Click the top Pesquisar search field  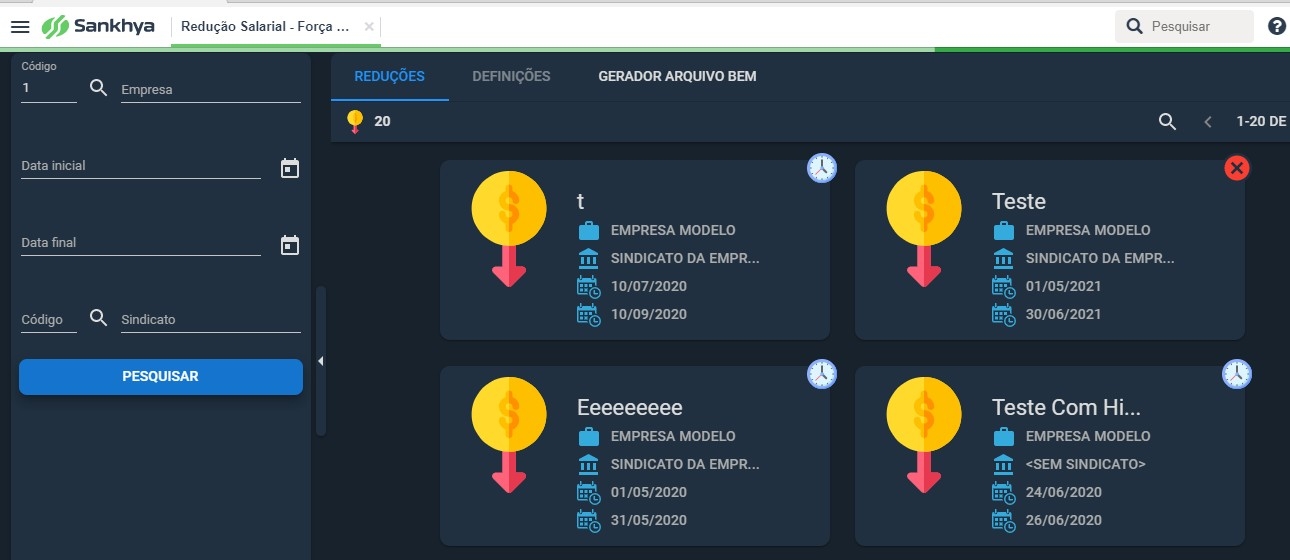point(1185,27)
